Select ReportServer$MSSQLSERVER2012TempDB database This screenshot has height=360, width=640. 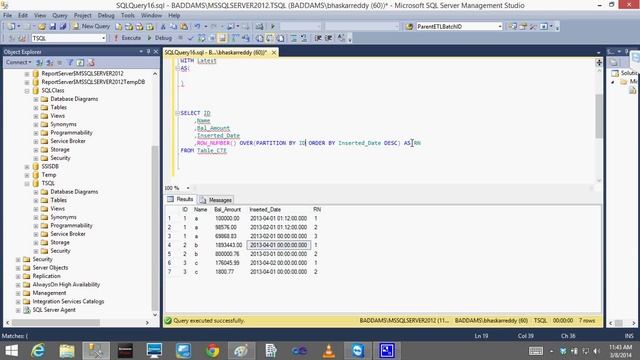click(93, 82)
